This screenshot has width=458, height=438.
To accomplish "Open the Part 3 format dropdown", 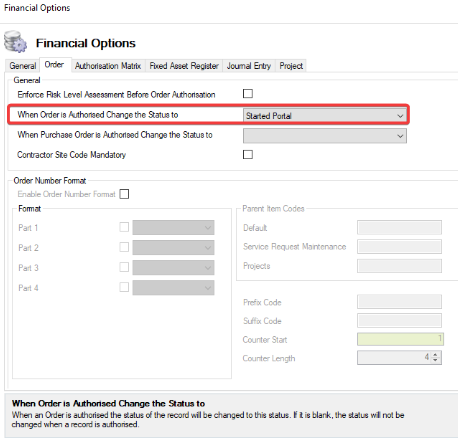I will tap(173, 268).
